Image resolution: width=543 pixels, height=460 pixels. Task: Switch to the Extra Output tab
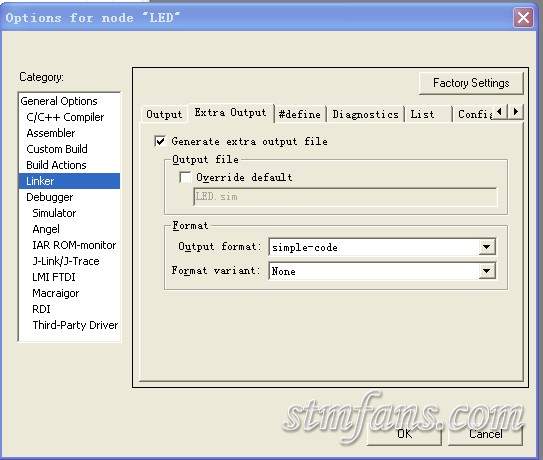[231, 113]
